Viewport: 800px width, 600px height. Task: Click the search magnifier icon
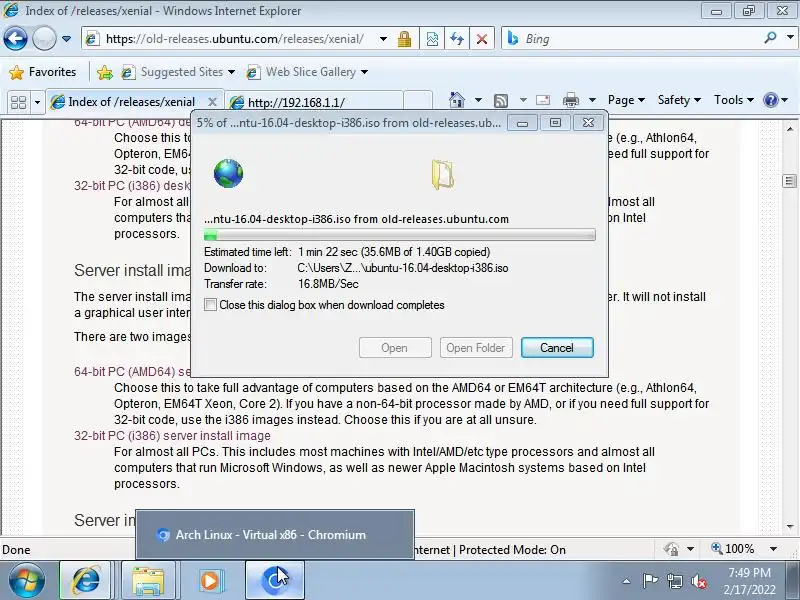click(x=771, y=38)
